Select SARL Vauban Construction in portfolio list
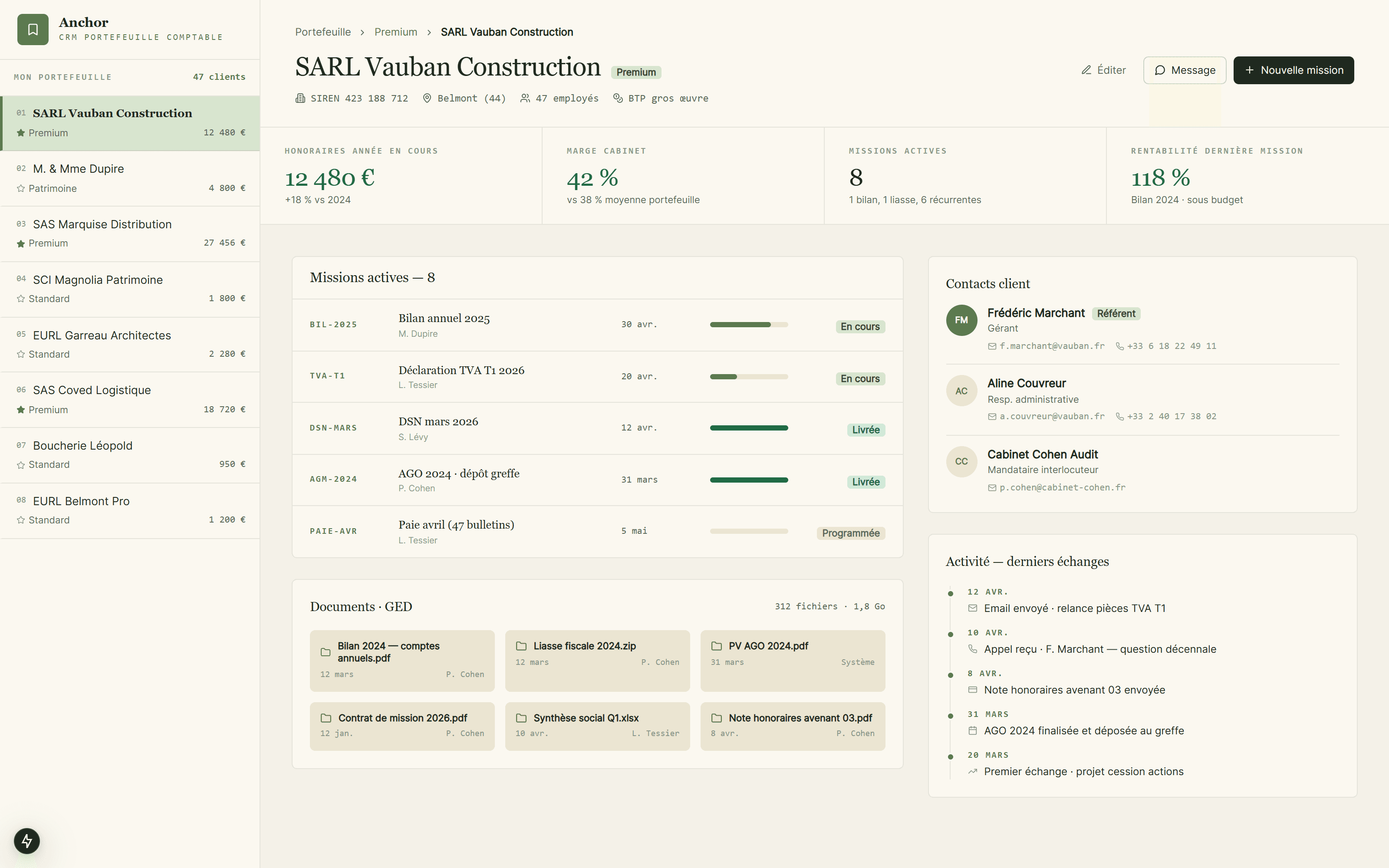This screenshot has height=868, width=1389. coord(130,123)
